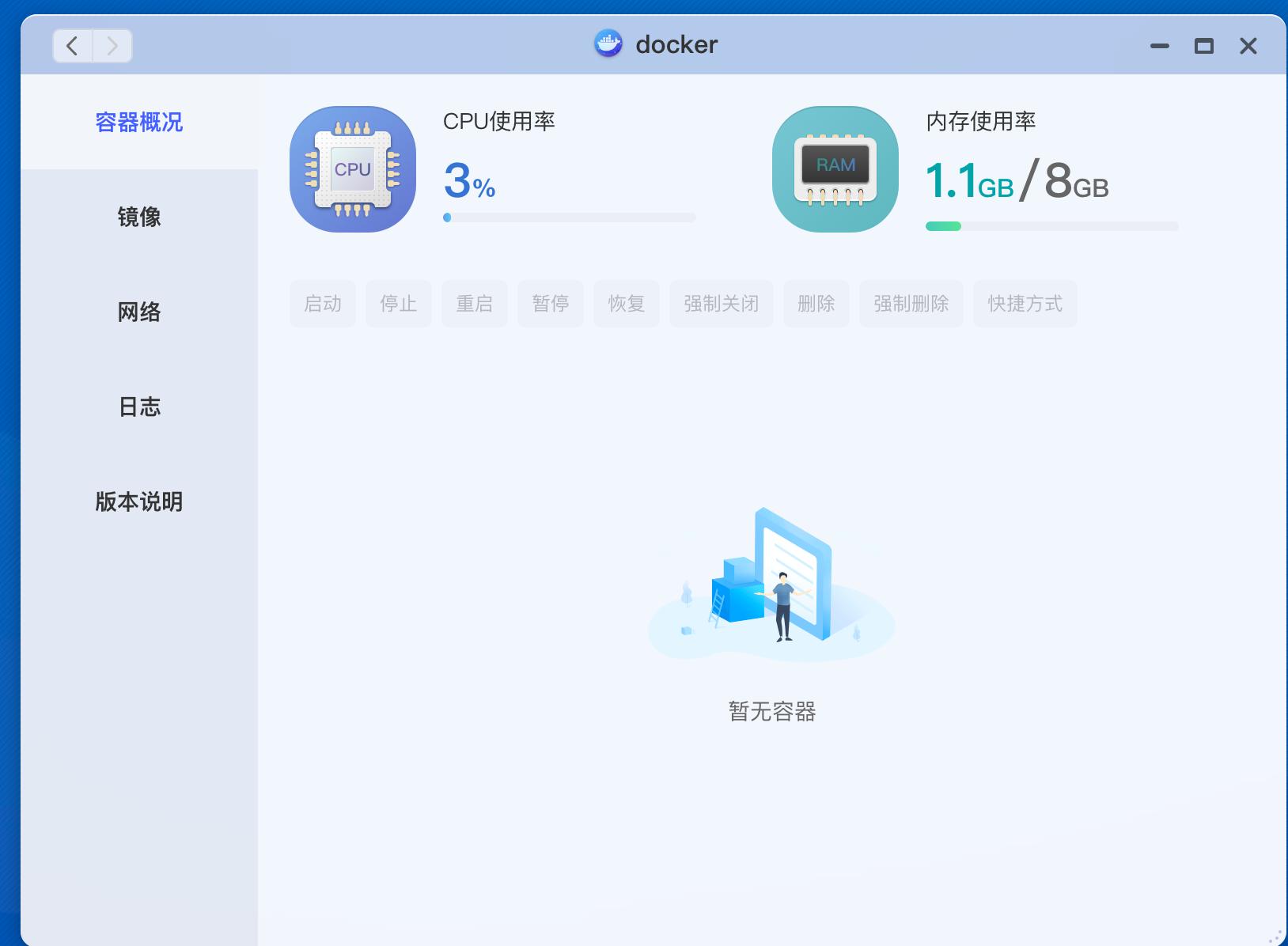Image resolution: width=1288 pixels, height=946 pixels.
Task: Switch to the 日志 (logs) tab
Action: [x=139, y=407]
